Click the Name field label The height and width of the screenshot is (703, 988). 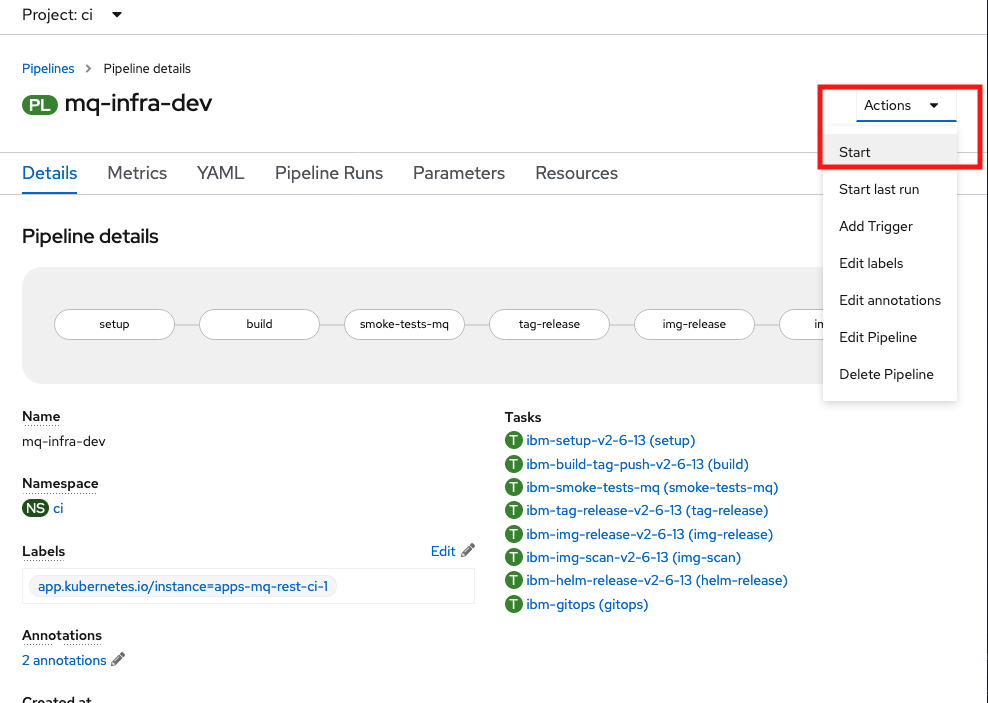41,416
